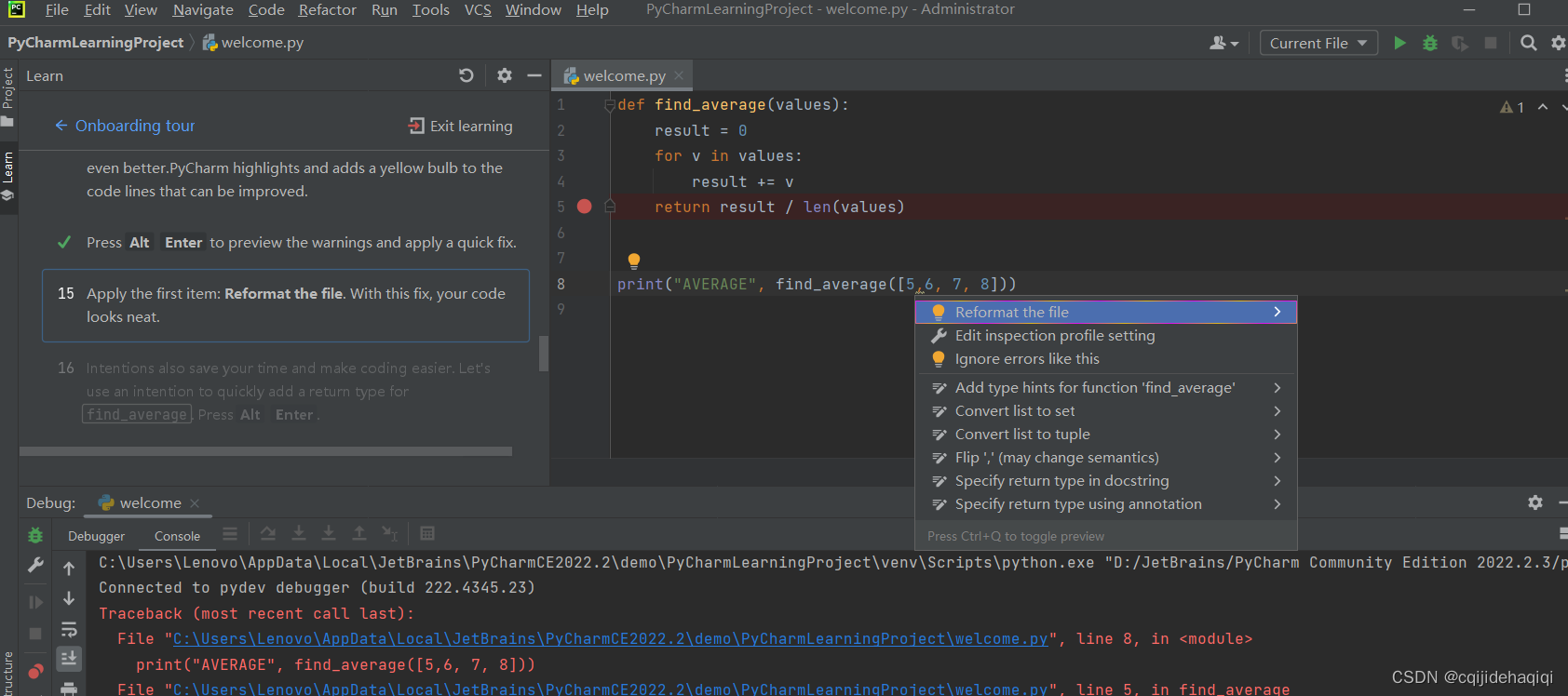The image size is (1568, 696).
Task: Choose Edit inspection profile setting
Action: (x=1106, y=335)
